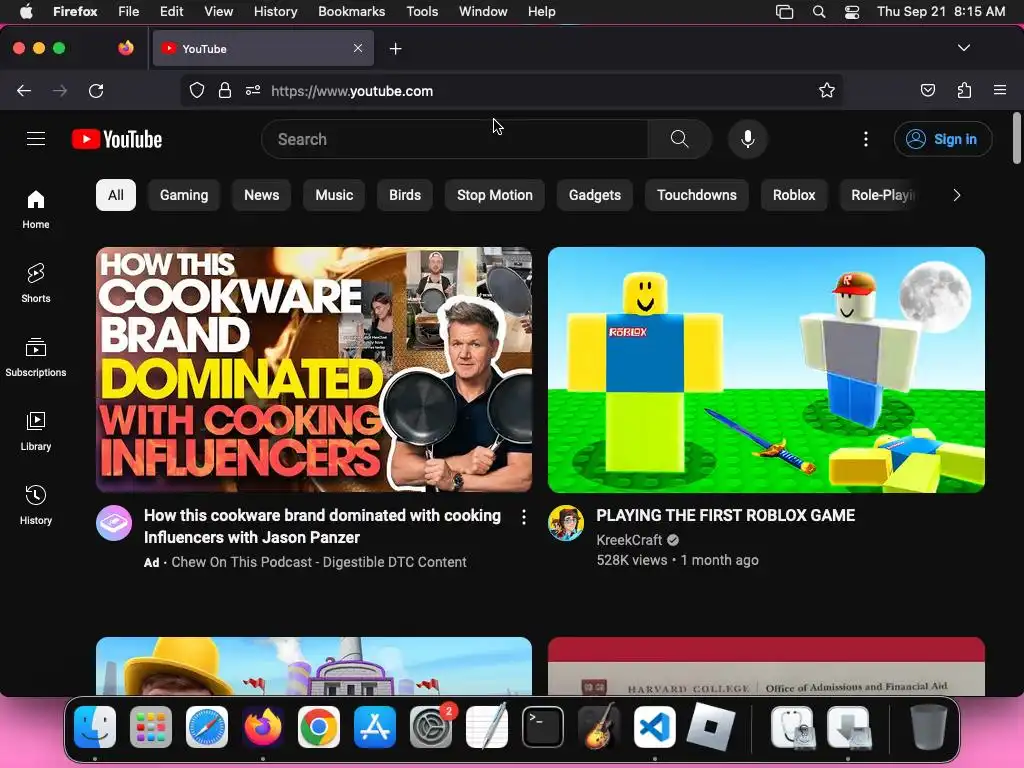Filter by Touchdowns chip
The width and height of the screenshot is (1024, 768).
pos(696,195)
